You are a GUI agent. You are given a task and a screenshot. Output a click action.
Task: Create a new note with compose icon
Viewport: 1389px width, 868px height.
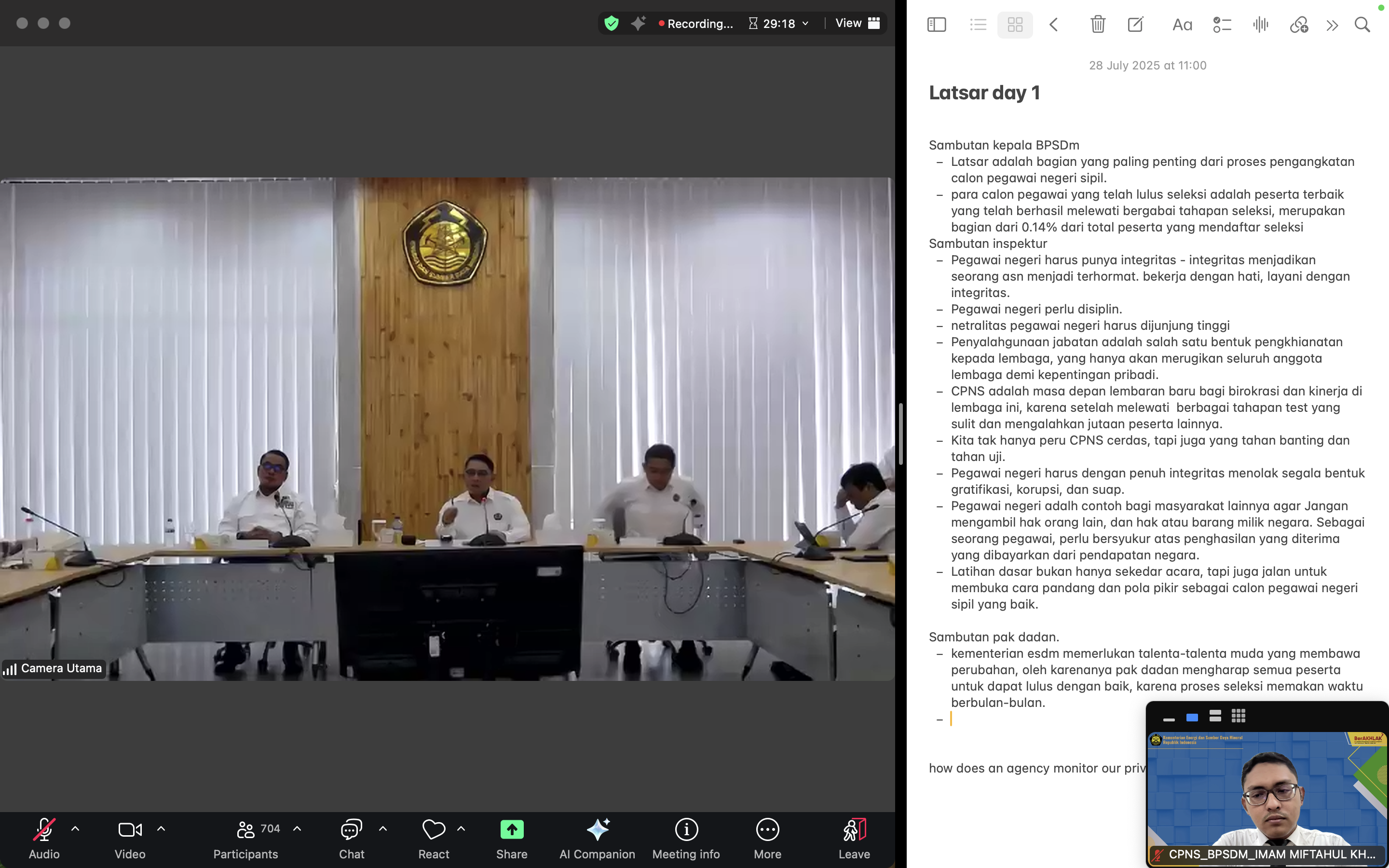click(1135, 25)
